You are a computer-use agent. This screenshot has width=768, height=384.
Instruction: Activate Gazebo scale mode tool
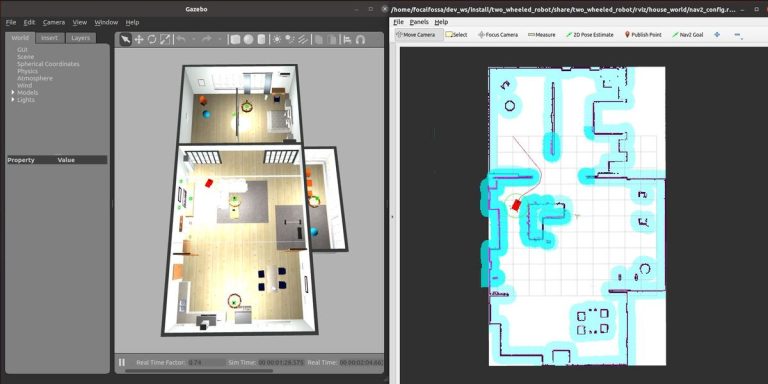click(165, 40)
